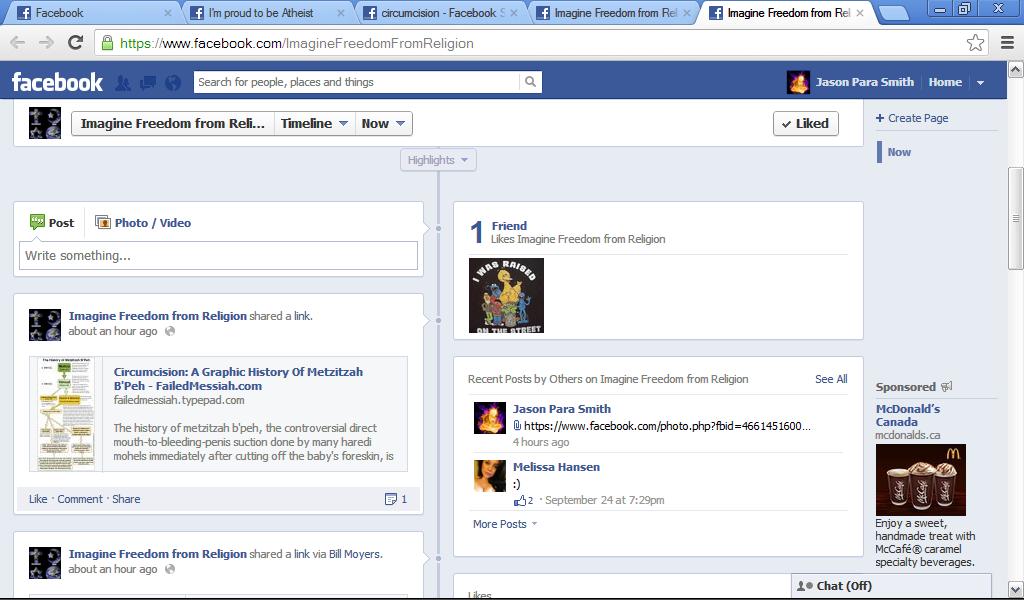Click Friend heading in likes box

tap(509, 226)
